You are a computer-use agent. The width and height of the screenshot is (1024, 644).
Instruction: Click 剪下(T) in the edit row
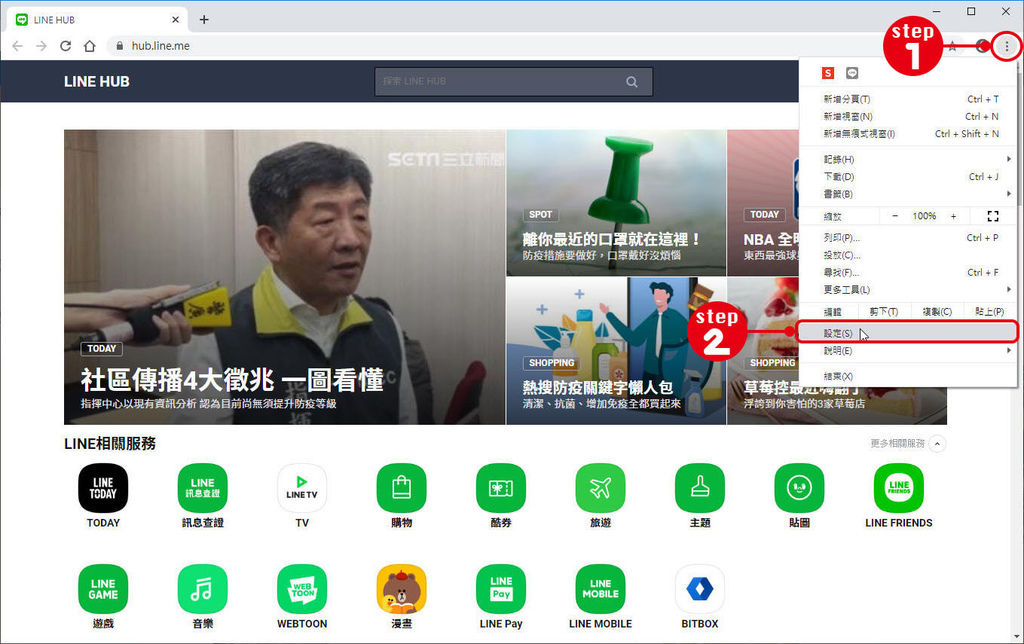tap(884, 312)
